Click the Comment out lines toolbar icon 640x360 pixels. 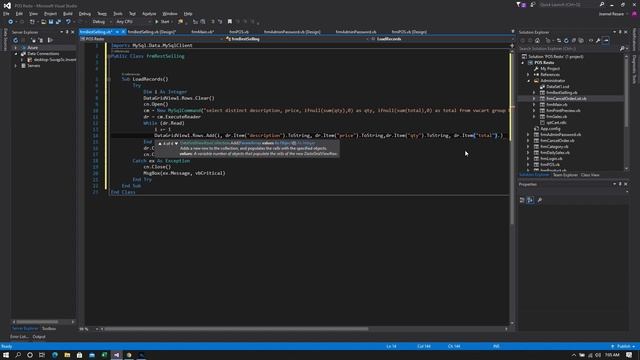click(213, 22)
